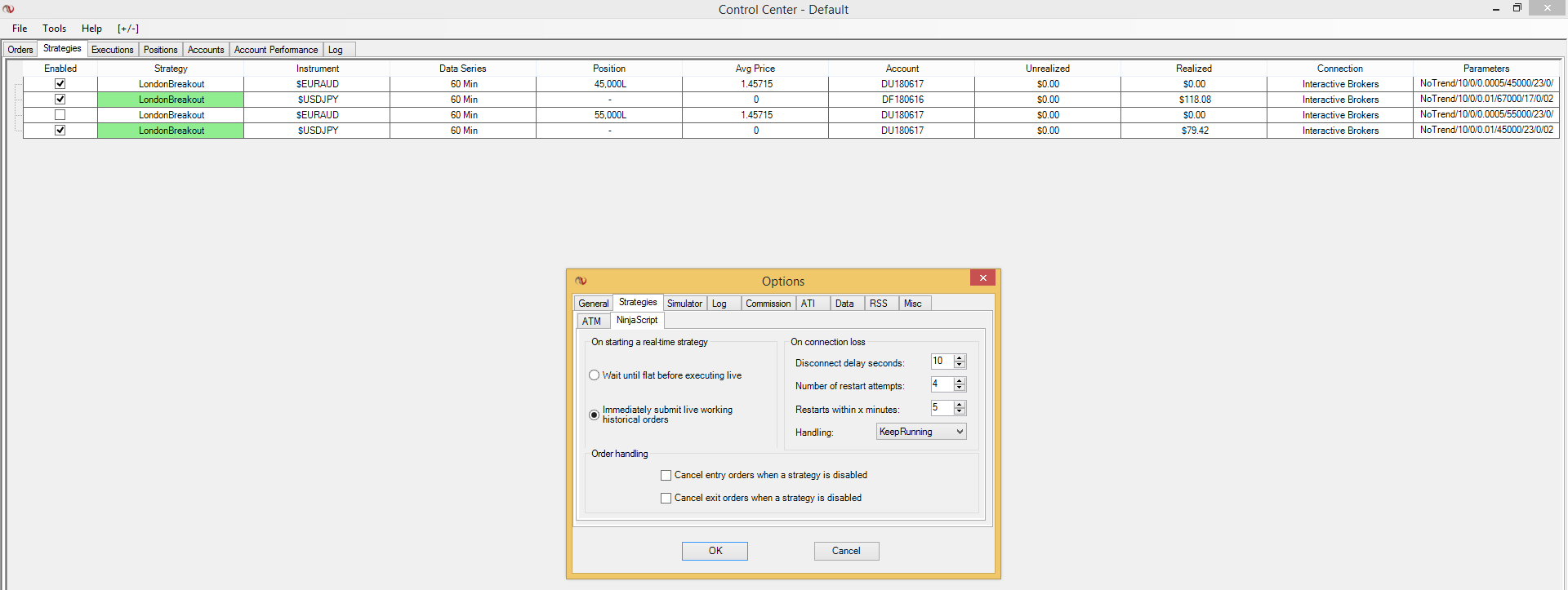Select the realized value $118.08
The width and height of the screenshot is (1568, 590).
pyautogui.click(x=1195, y=100)
